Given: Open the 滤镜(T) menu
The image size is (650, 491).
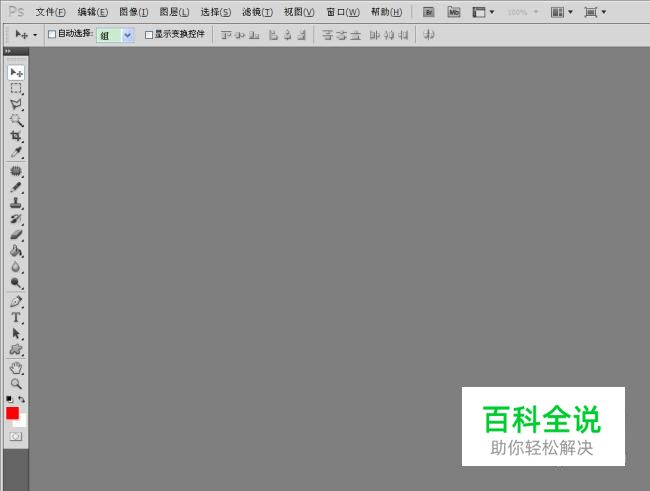Looking at the screenshot, I should coord(257,12).
